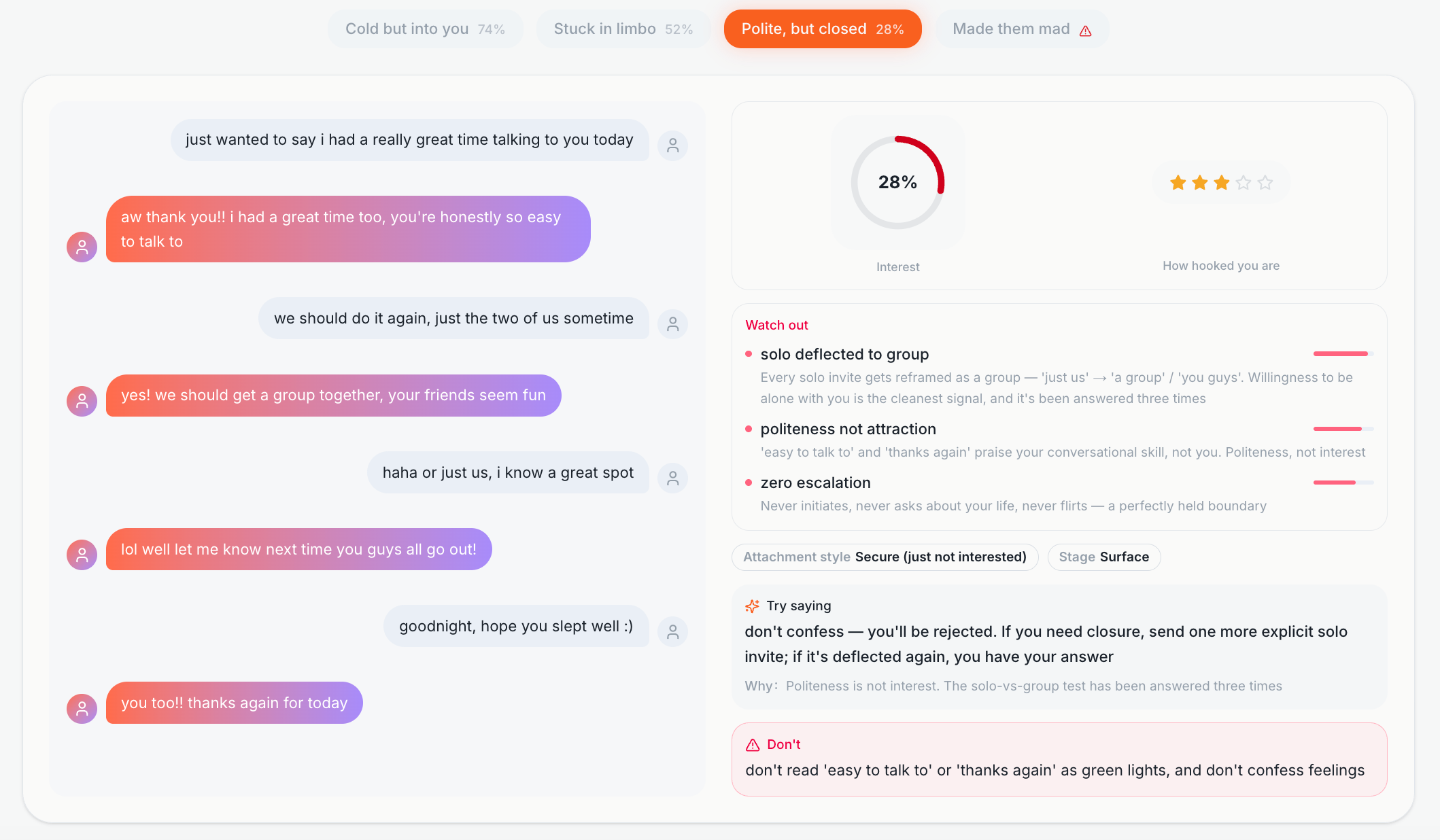Viewport: 1440px width, 840px height.
Task: Click the 'Attachment style Secure' pill
Action: click(885, 557)
